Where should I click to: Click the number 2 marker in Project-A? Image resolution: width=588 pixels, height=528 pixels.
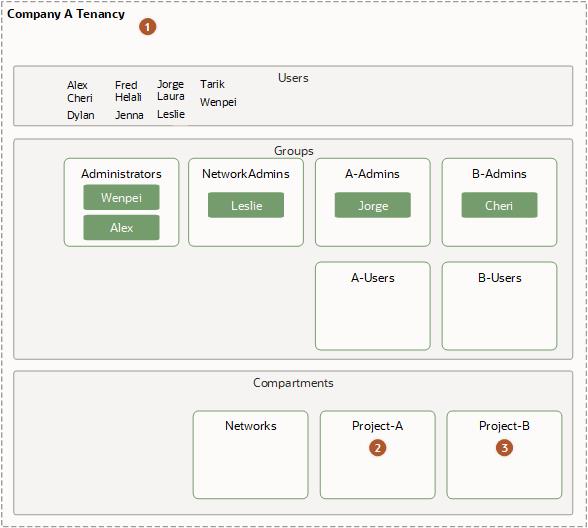point(377,448)
